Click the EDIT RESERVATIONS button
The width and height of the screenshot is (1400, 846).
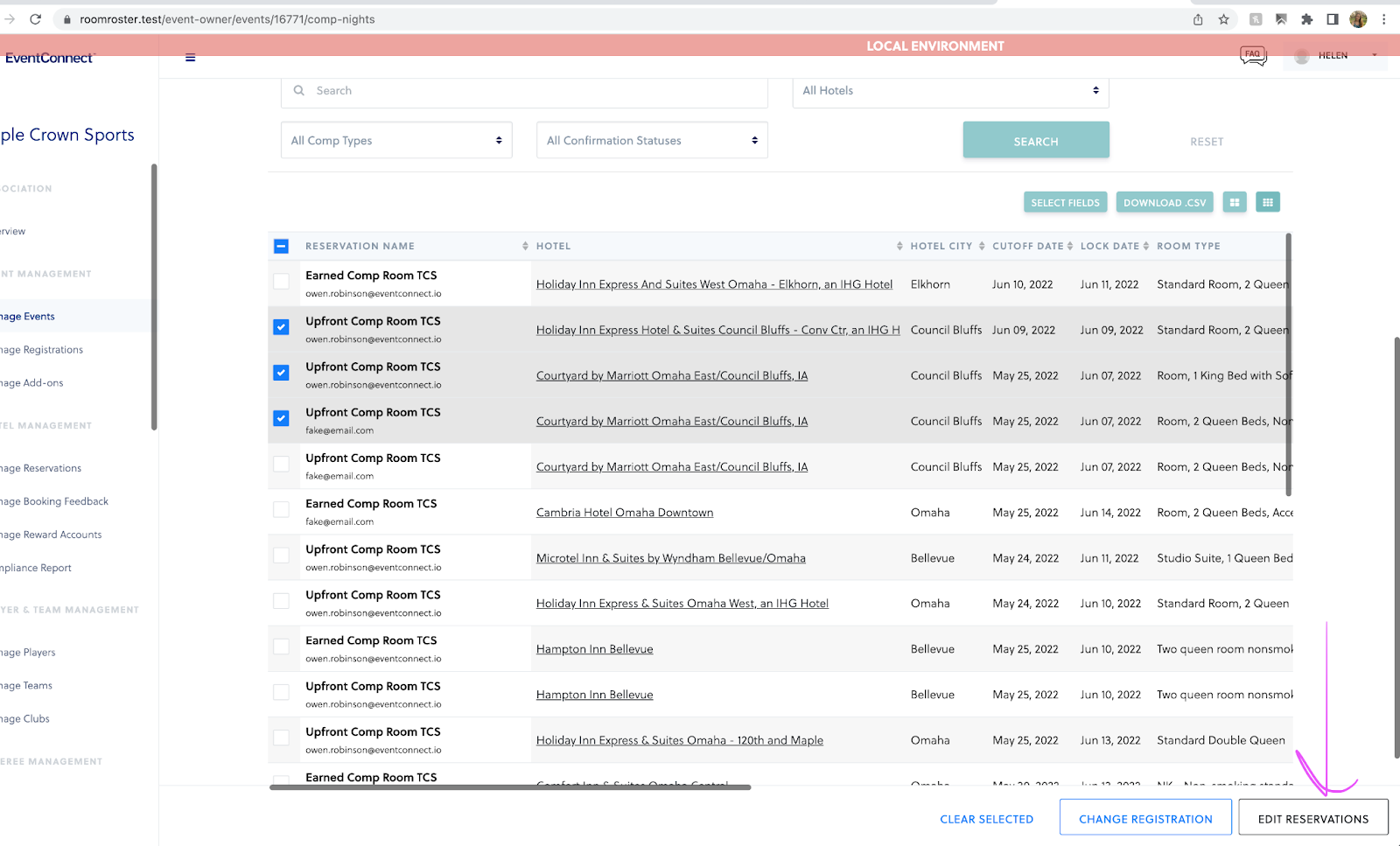[x=1312, y=818]
